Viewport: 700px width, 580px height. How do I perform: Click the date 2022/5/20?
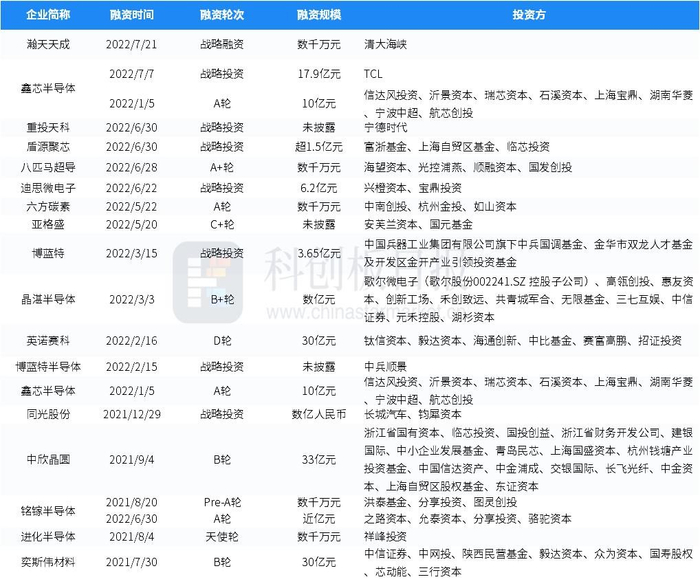point(132,224)
